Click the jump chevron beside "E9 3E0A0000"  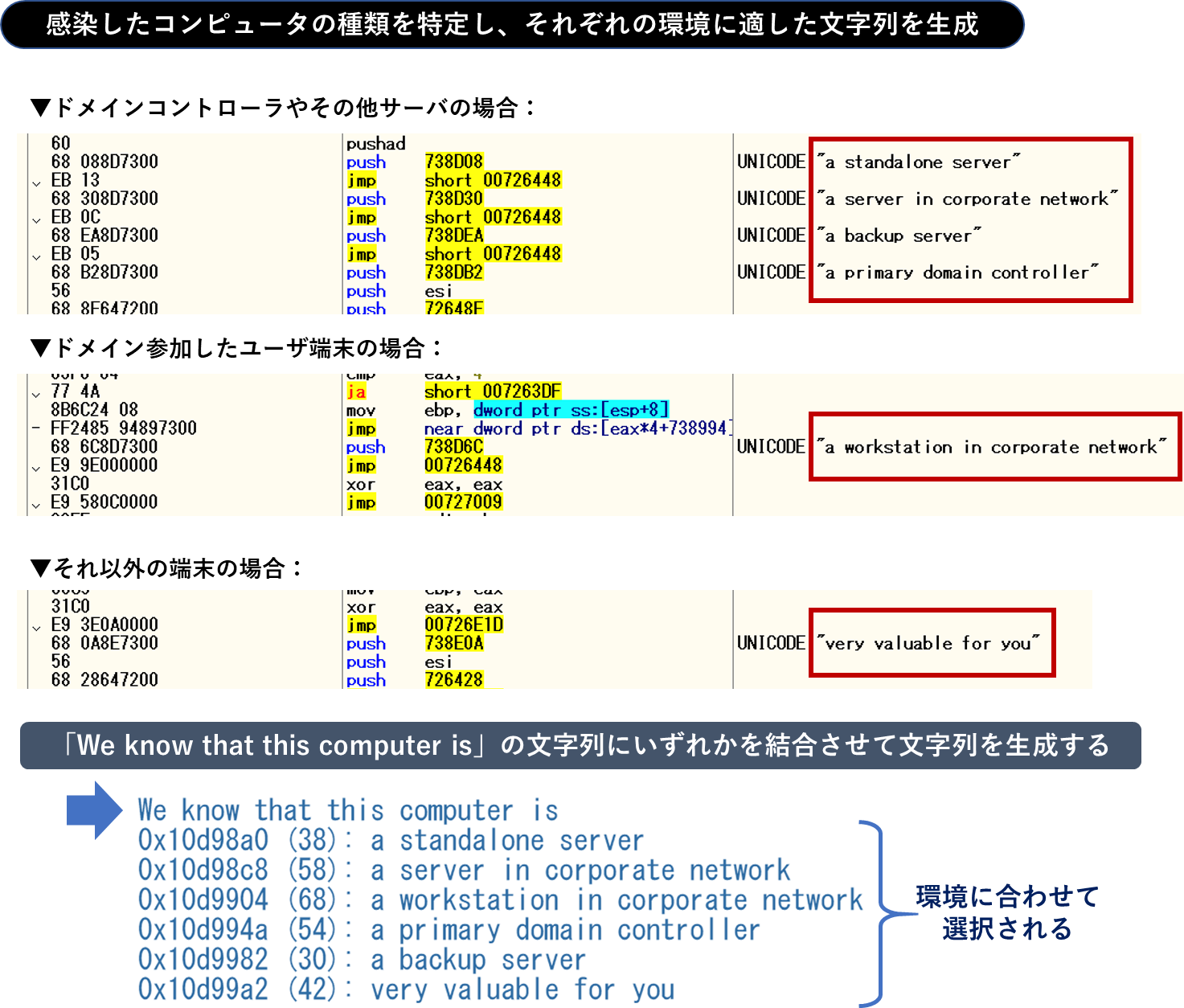point(36,627)
